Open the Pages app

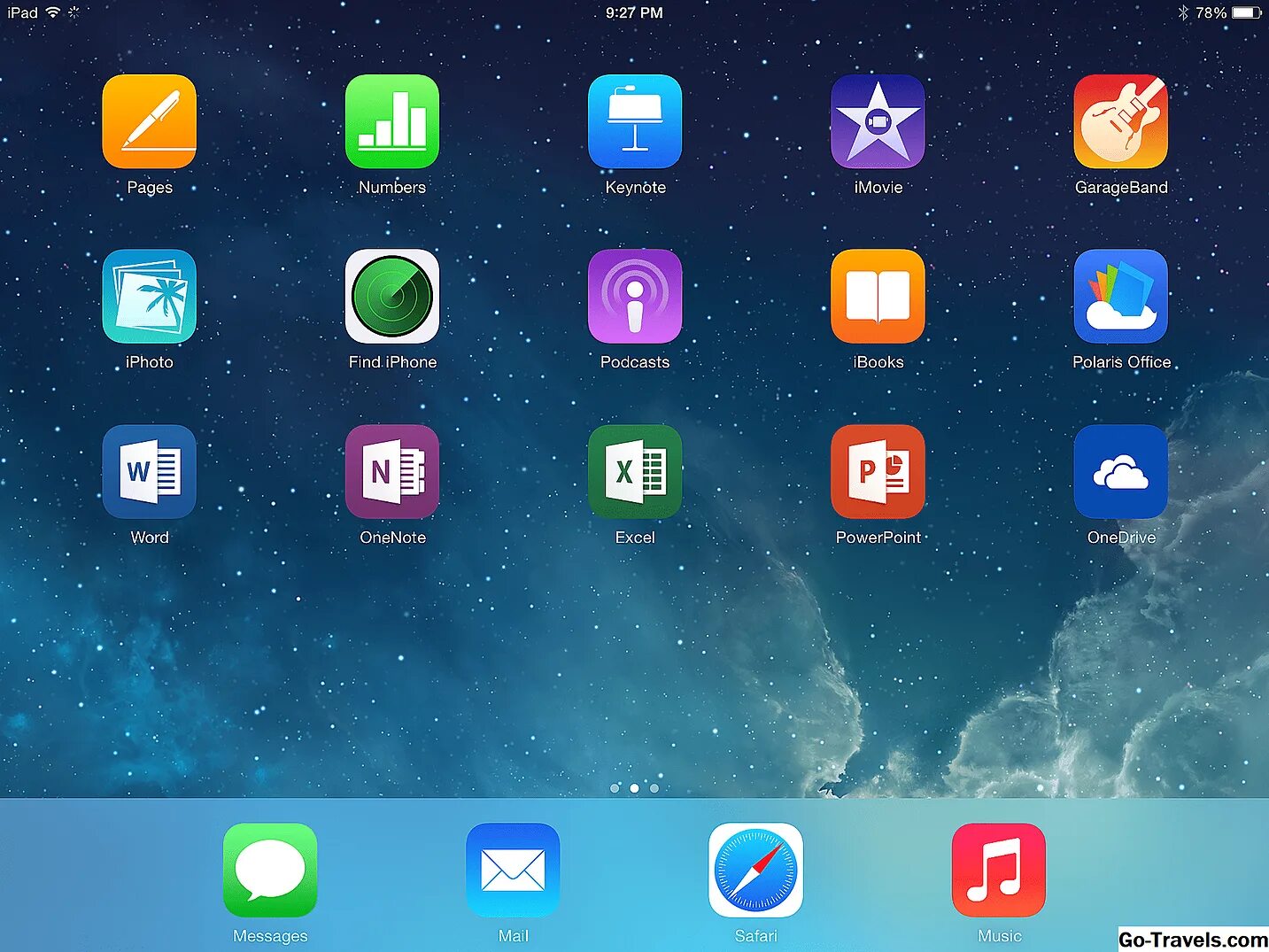pos(149,121)
